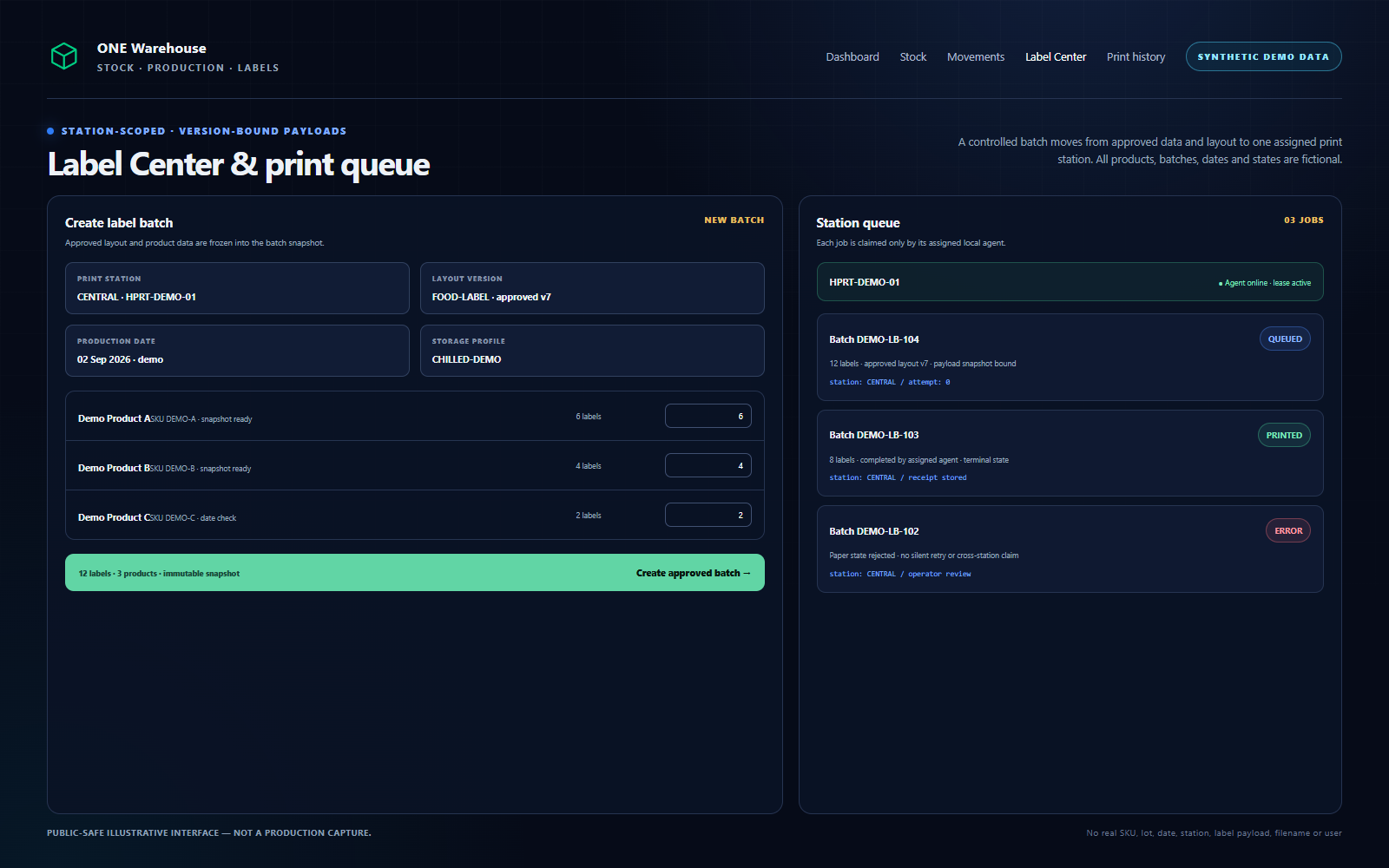This screenshot has width=1389, height=868.
Task: Click the QUEUED status badge
Action: click(x=1285, y=339)
